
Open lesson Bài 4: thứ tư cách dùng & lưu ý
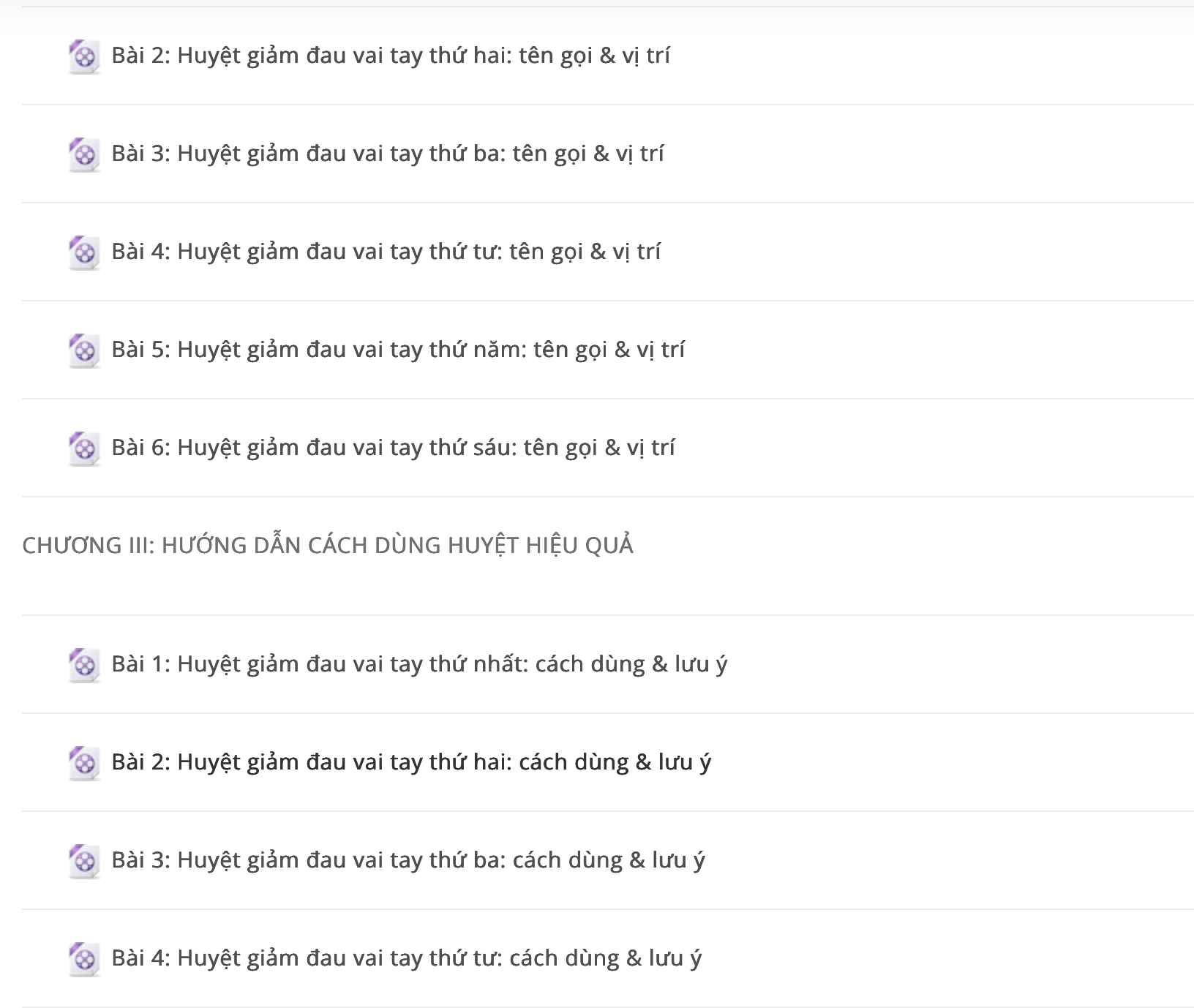(406, 958)
